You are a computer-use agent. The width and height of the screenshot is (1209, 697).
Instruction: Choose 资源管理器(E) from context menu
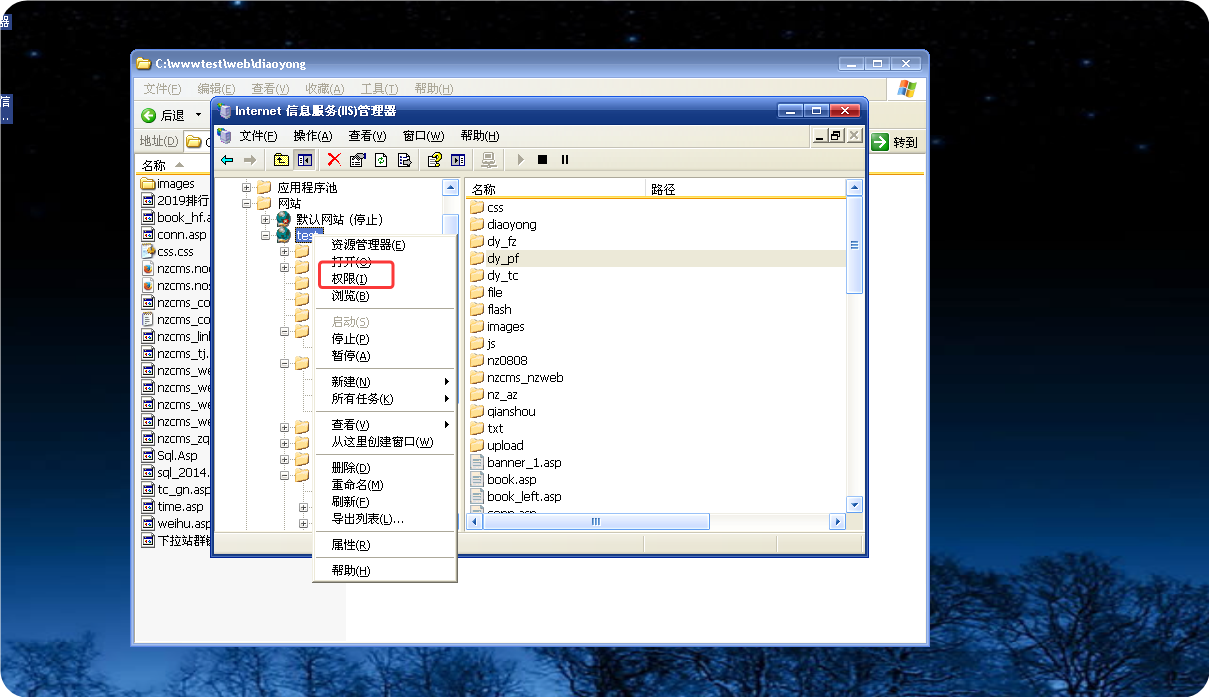[x=385, y=244]
